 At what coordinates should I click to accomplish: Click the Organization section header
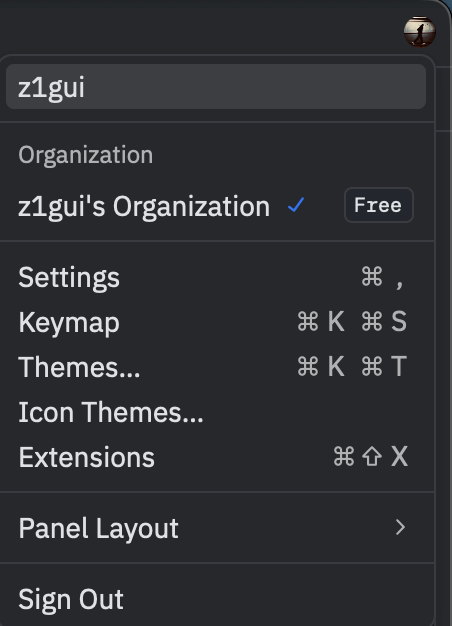(85, 155)
